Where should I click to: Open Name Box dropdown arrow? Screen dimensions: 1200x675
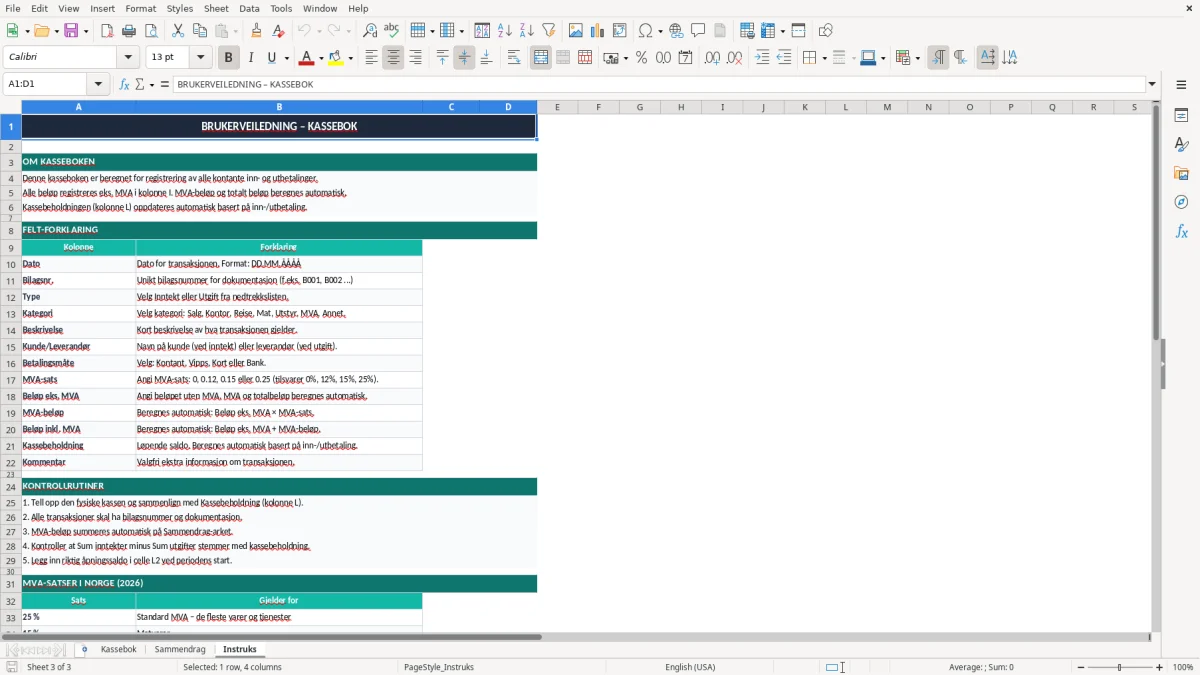[98, 84]
